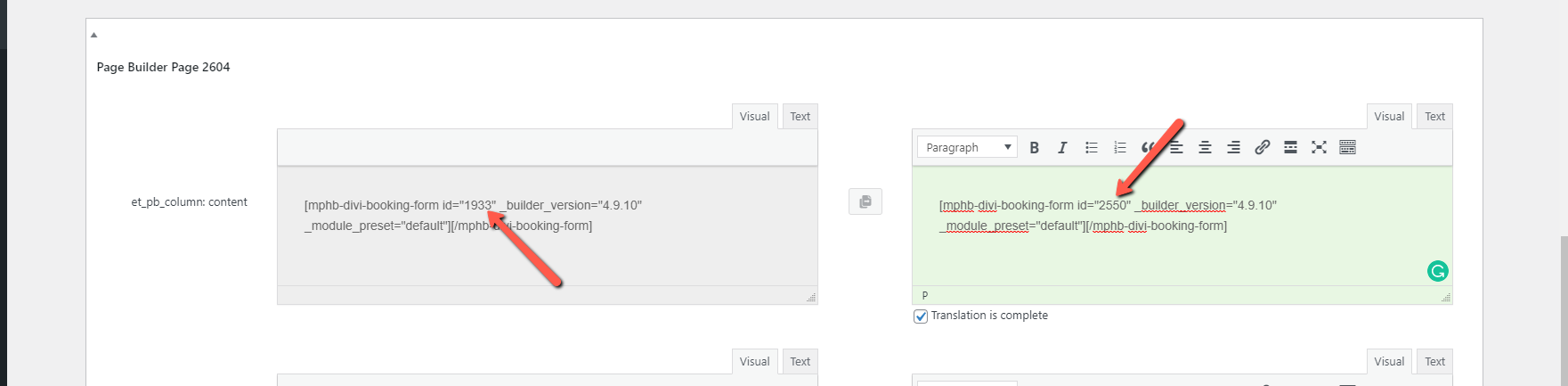The height and width of the screenshot is (386, 1568).
Task: Copy original content to translation
Action: (865, 202)
